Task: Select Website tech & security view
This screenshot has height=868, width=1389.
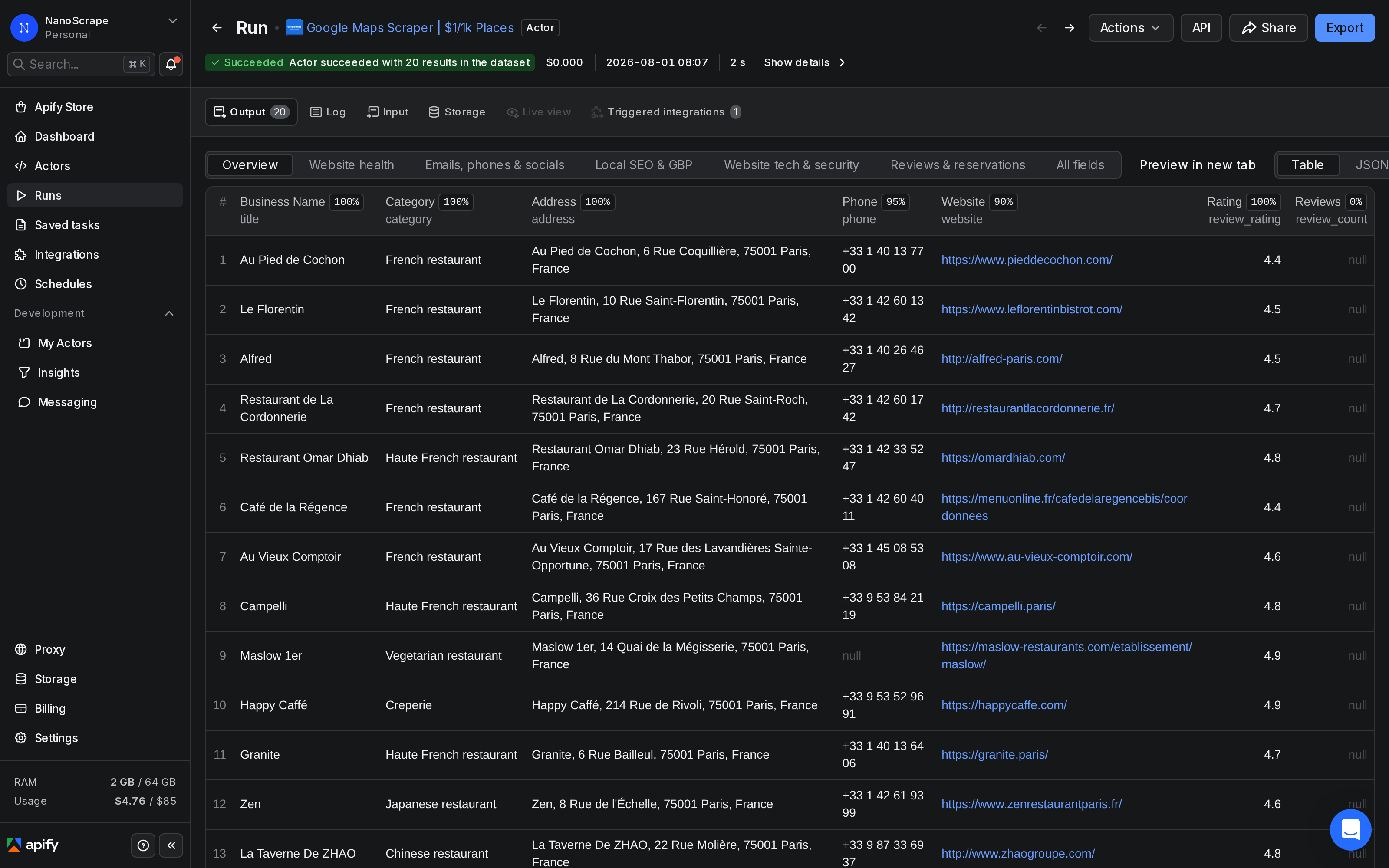Action: [x=791, y=165]
